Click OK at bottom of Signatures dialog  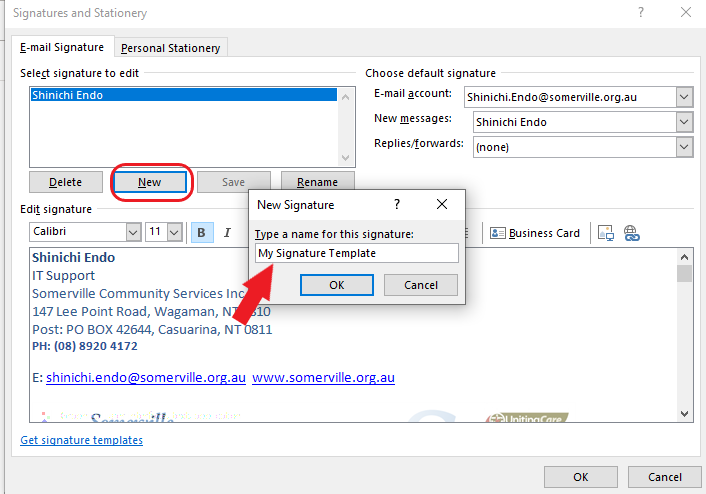coord(581,477)
